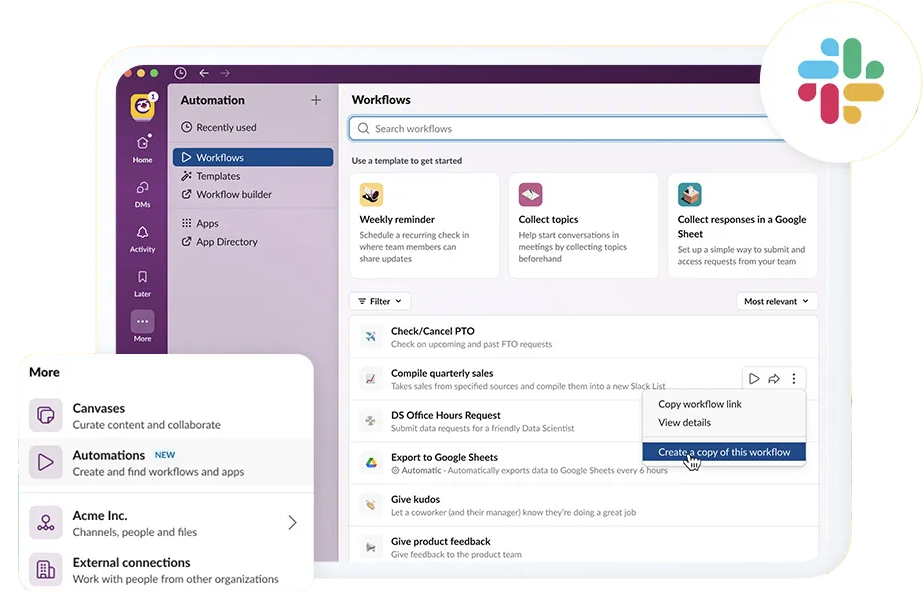
Task: Choose Collect responses in a Google Sheet template
Action: tap(742, 226)
